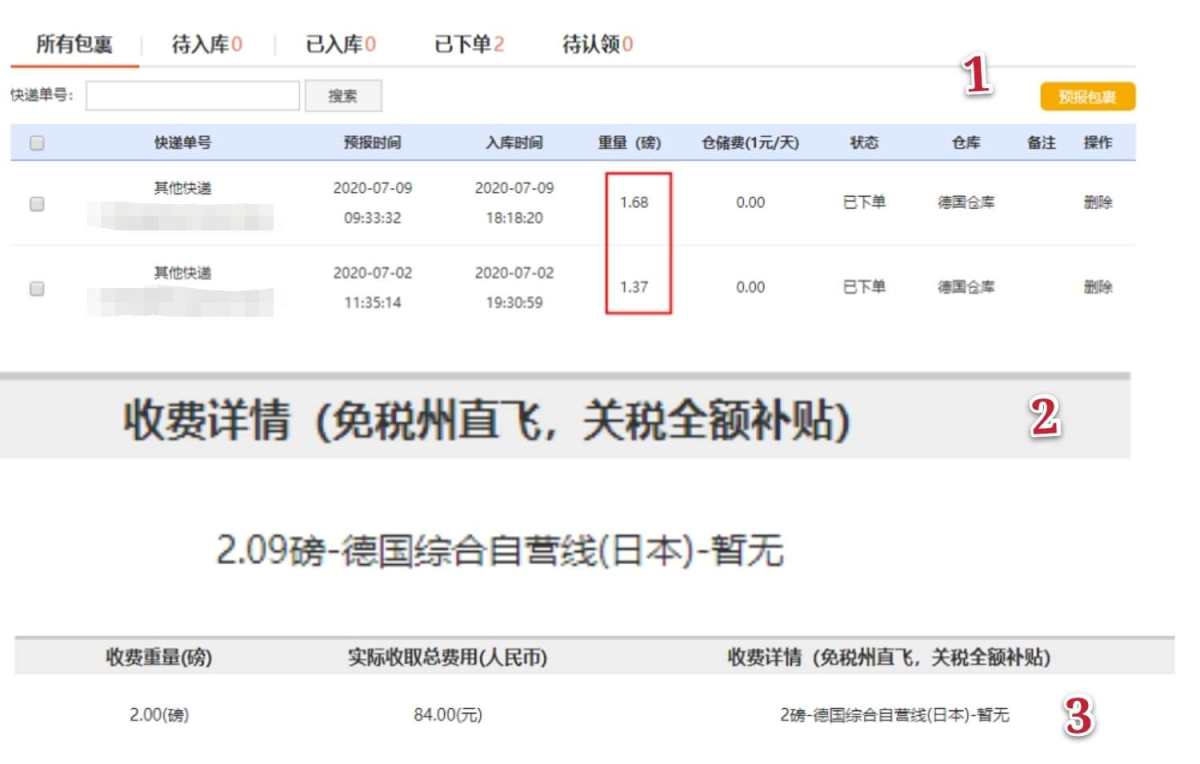This screenshot has width=1200, height=764.
Task: Click storage fee 0.00 in the 1.37 row
Action: (x=750, y=288)
